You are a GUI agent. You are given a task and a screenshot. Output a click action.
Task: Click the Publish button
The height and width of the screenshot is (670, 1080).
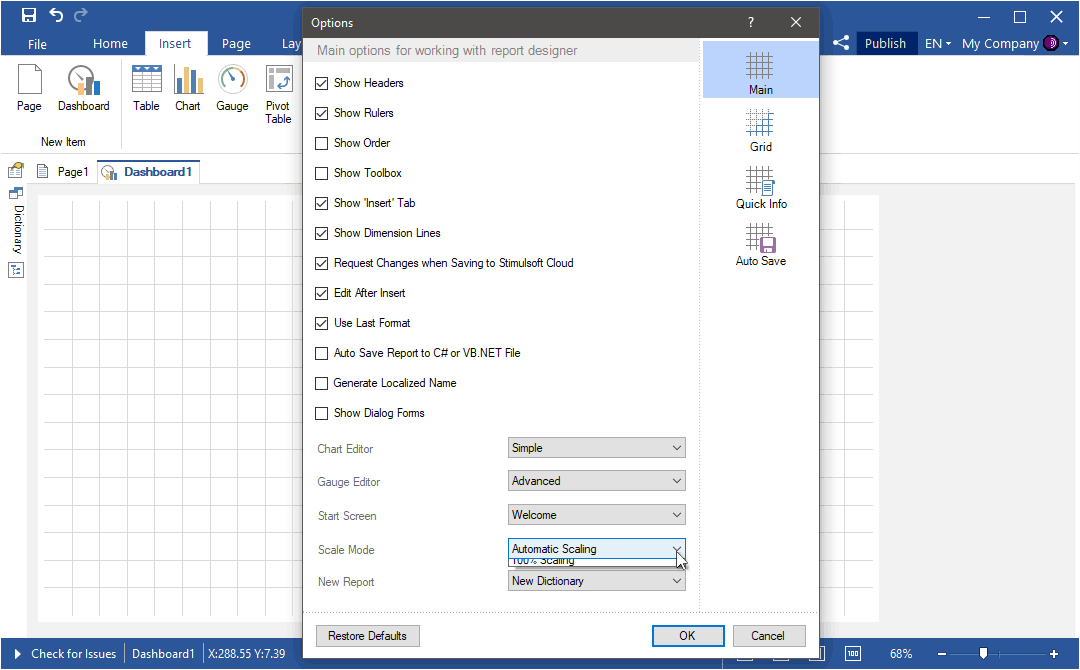(885, 43)
